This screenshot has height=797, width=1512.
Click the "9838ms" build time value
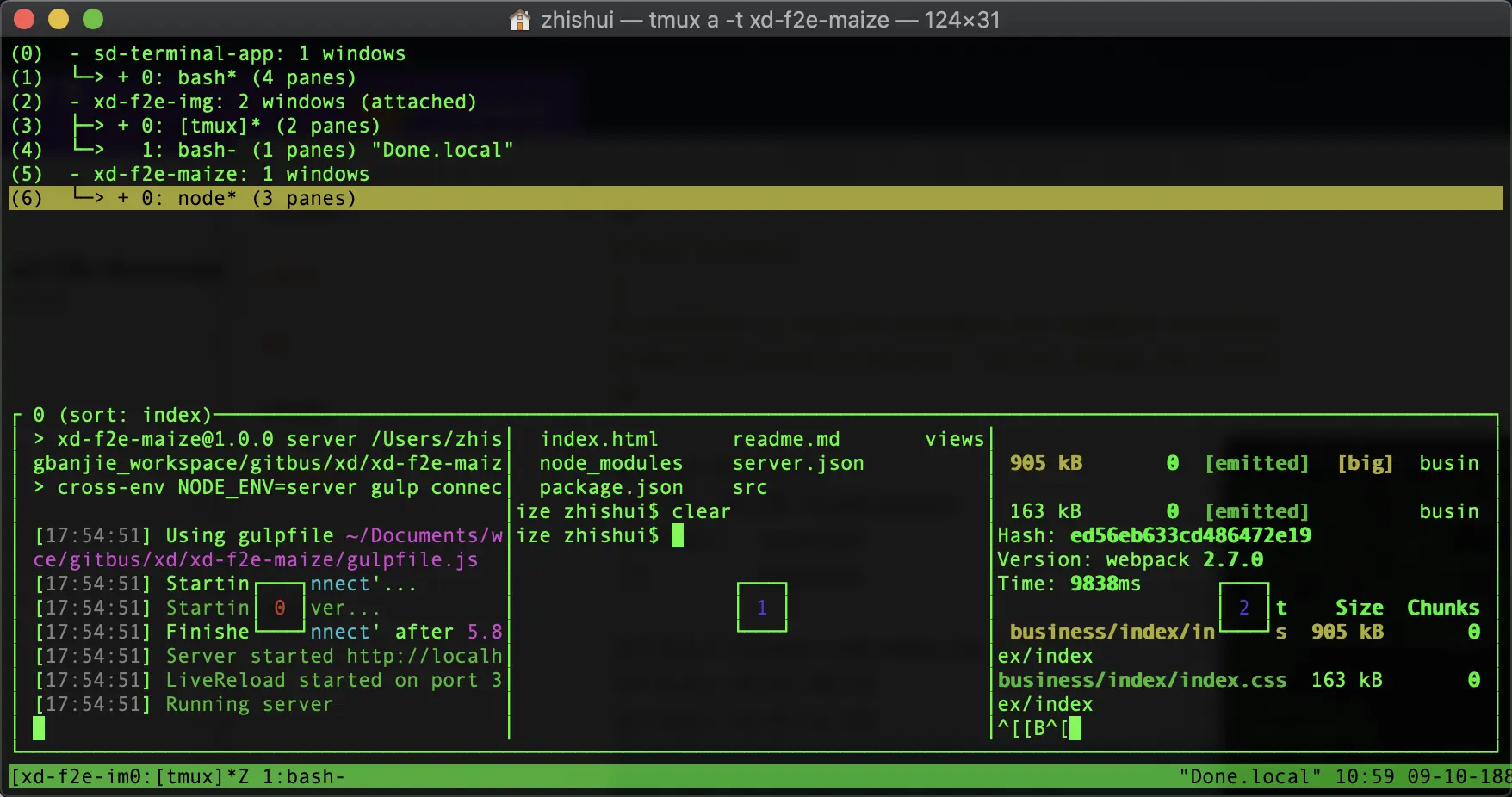click(x=1106, y=584)
